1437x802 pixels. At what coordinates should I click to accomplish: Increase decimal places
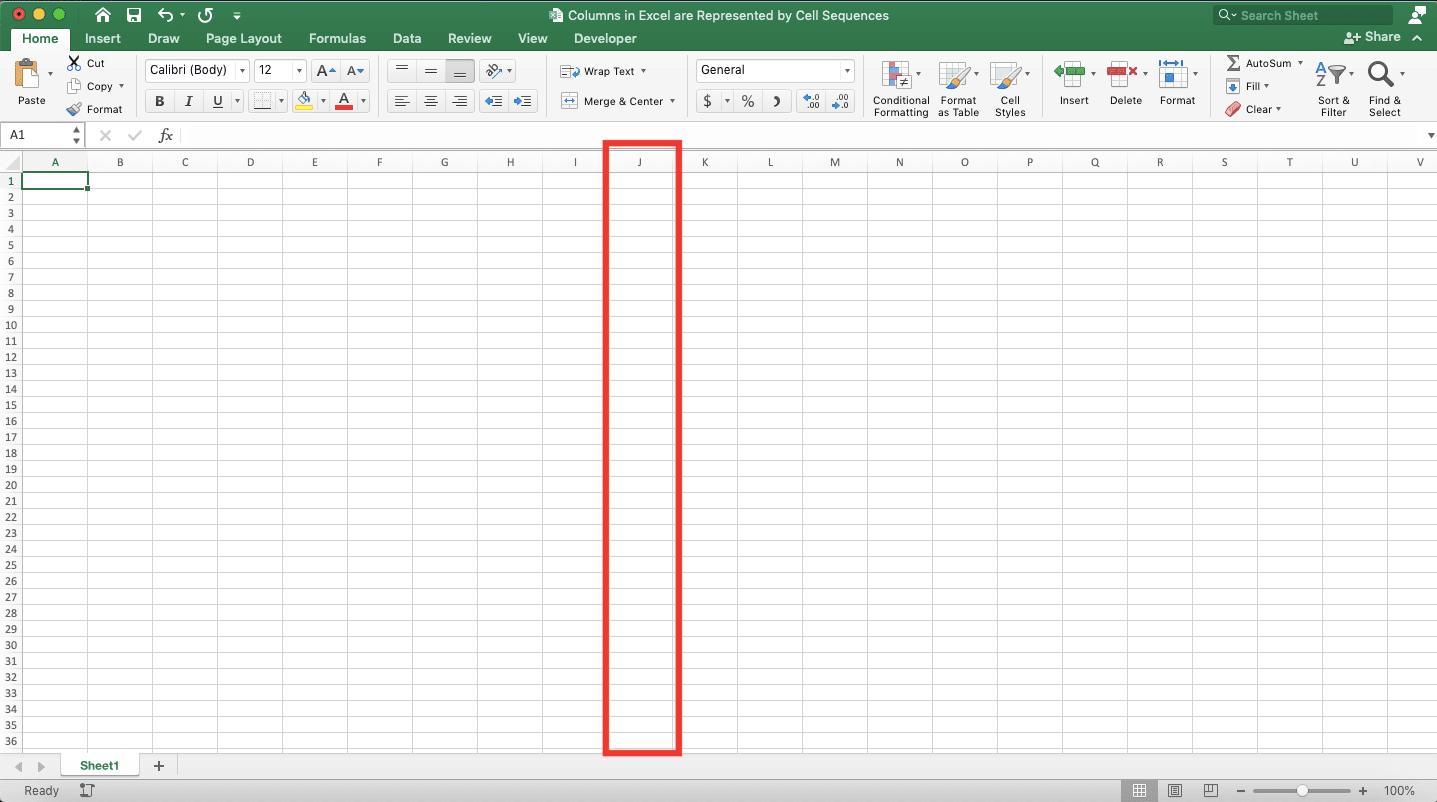(812, 101)
